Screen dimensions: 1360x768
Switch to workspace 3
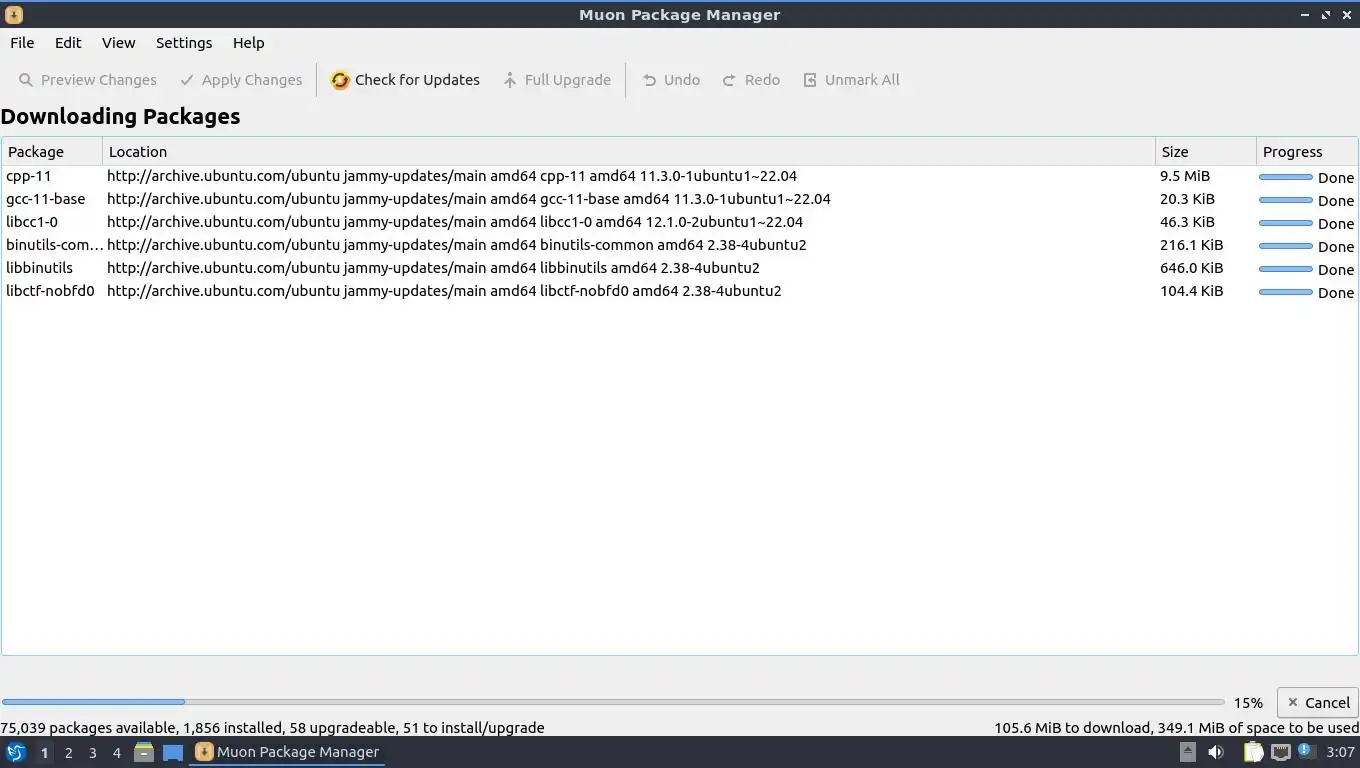92,753
